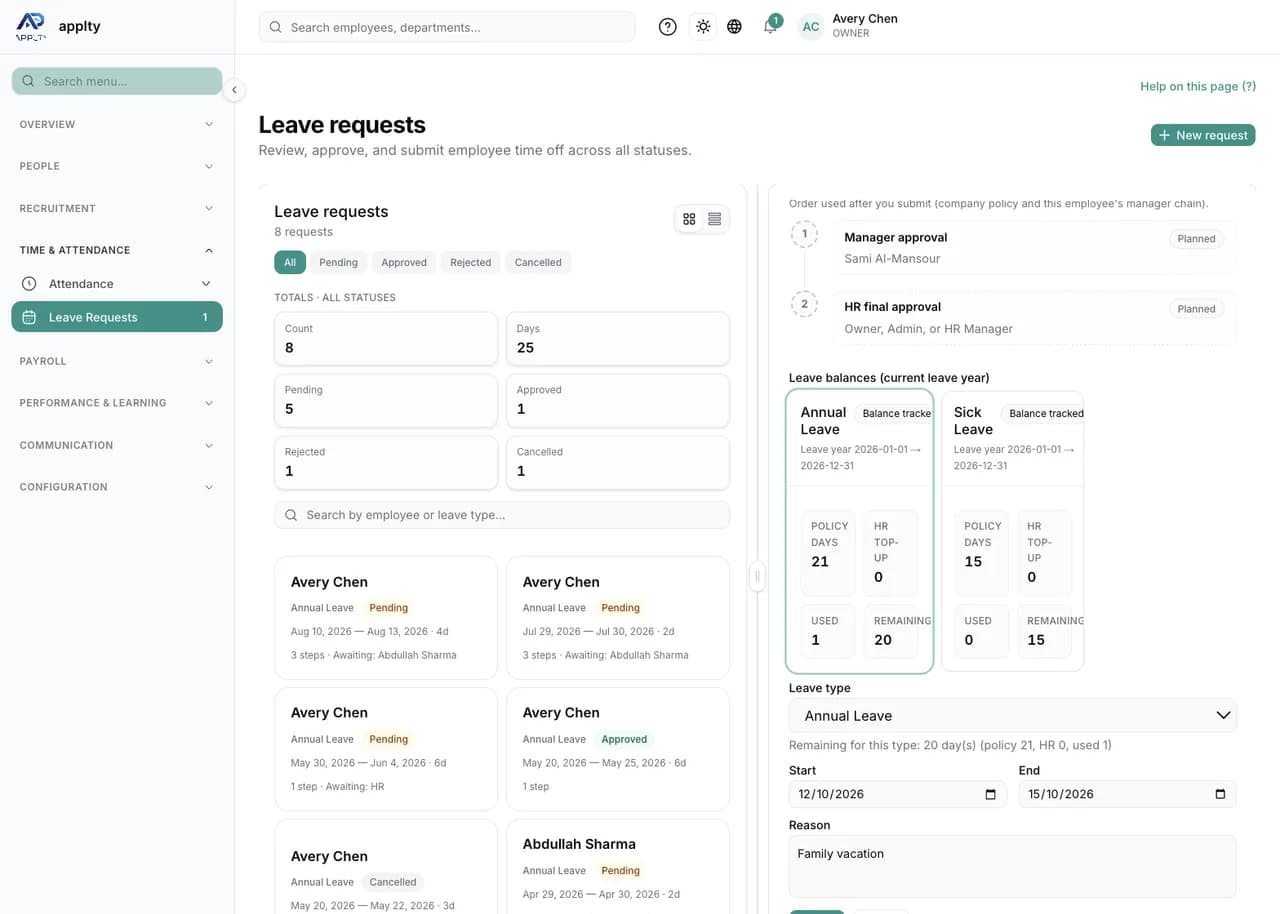Click the magnifier icon in the employee search bar

275,27
